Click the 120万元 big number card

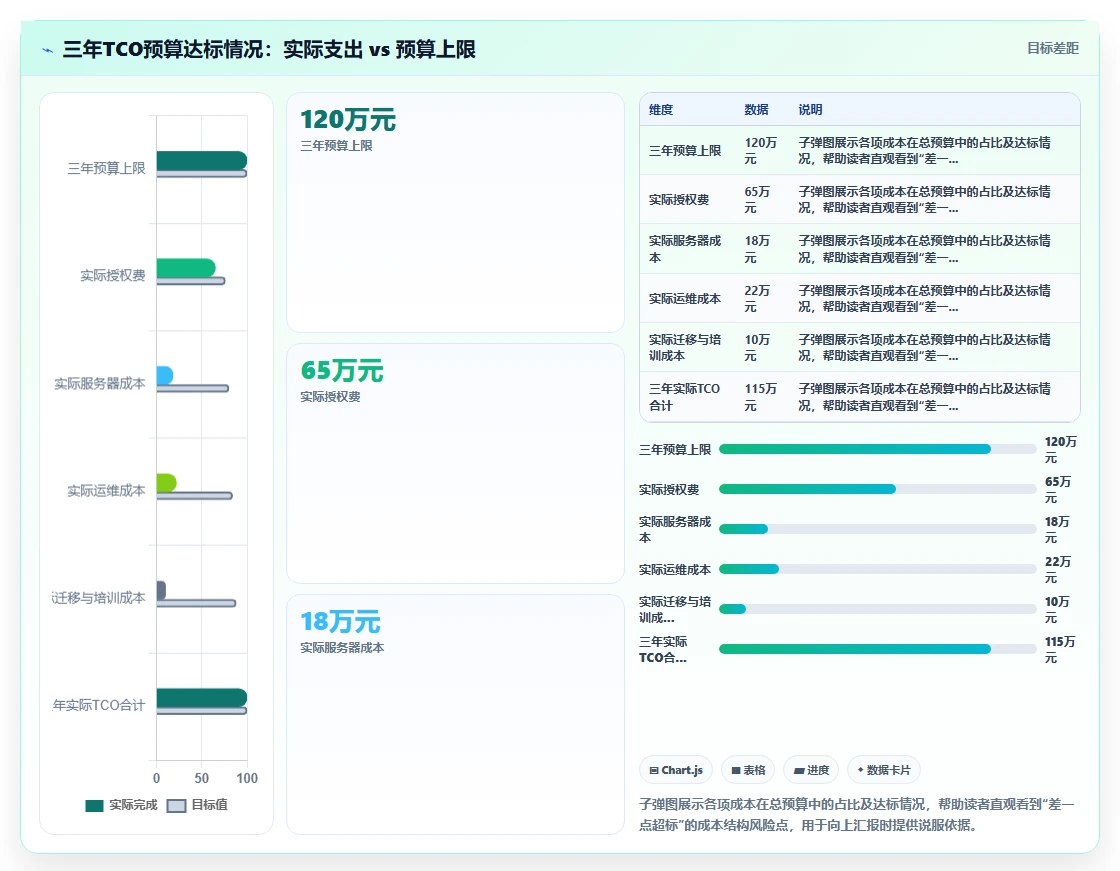(x=456, y=212)
